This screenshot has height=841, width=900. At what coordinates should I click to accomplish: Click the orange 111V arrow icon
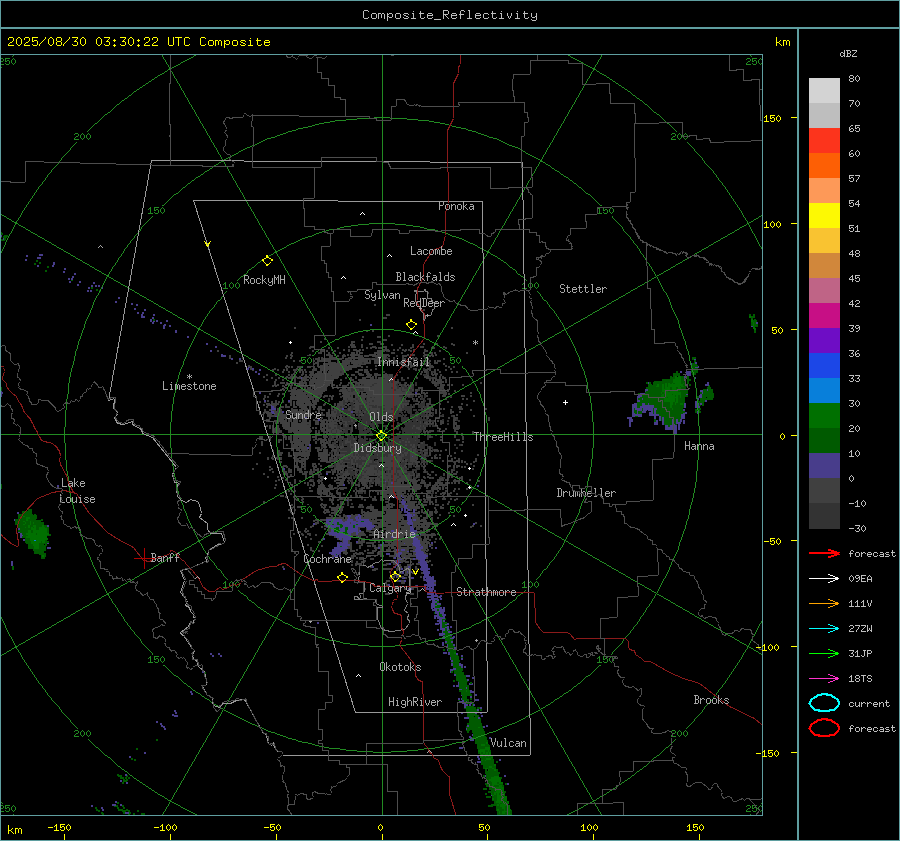pyautogui.click(x=824, y=603)
